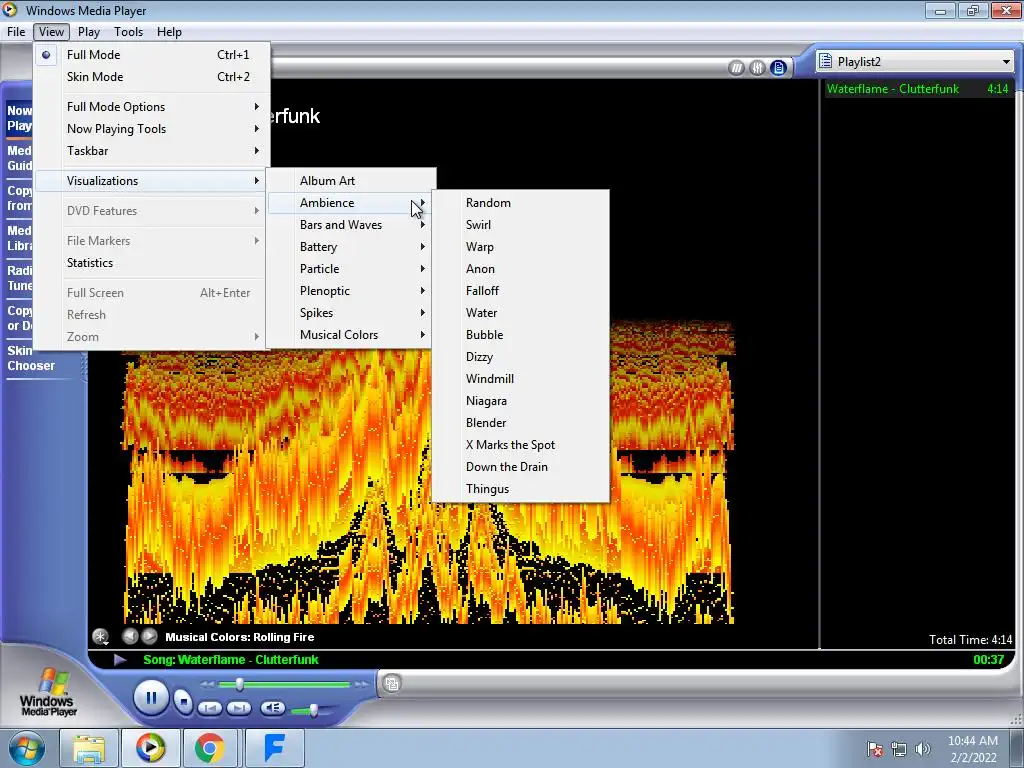Viewport: 1024px width, 768px height.
Task: Skip to previous track button
Action: tap(210, 708)
